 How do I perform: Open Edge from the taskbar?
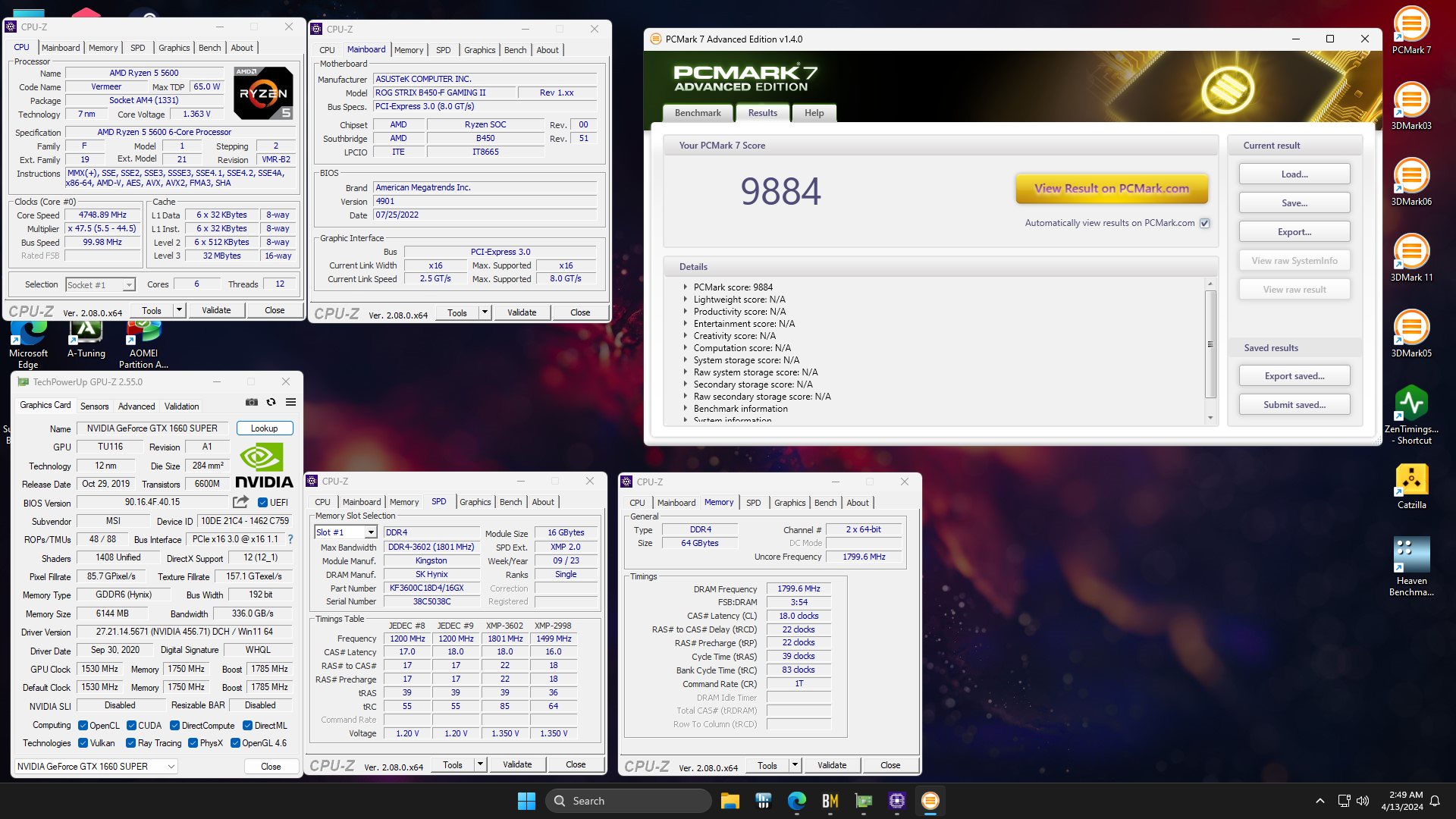click(796, 801)
